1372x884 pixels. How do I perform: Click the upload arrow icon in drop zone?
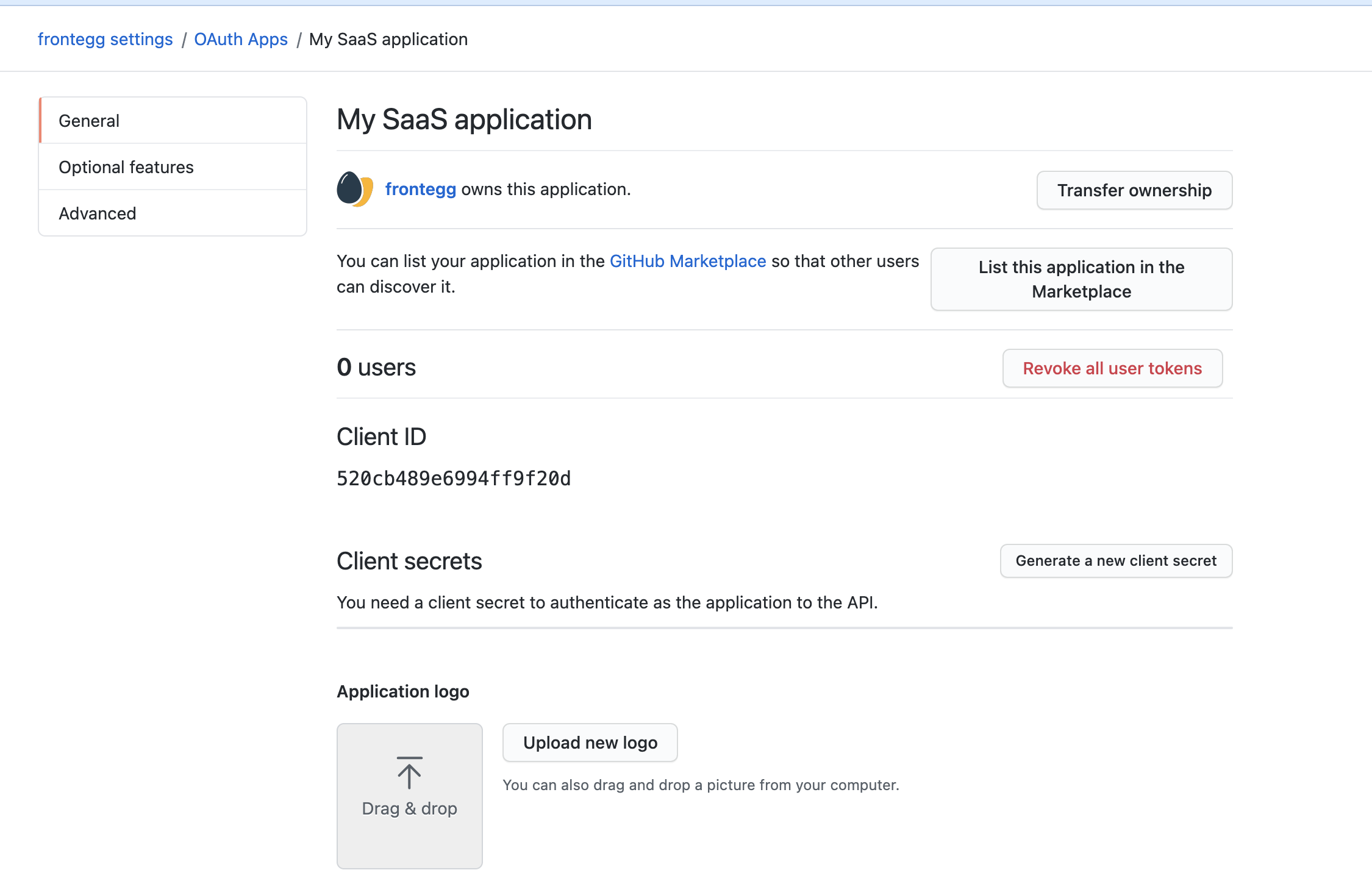pos(409,773)
